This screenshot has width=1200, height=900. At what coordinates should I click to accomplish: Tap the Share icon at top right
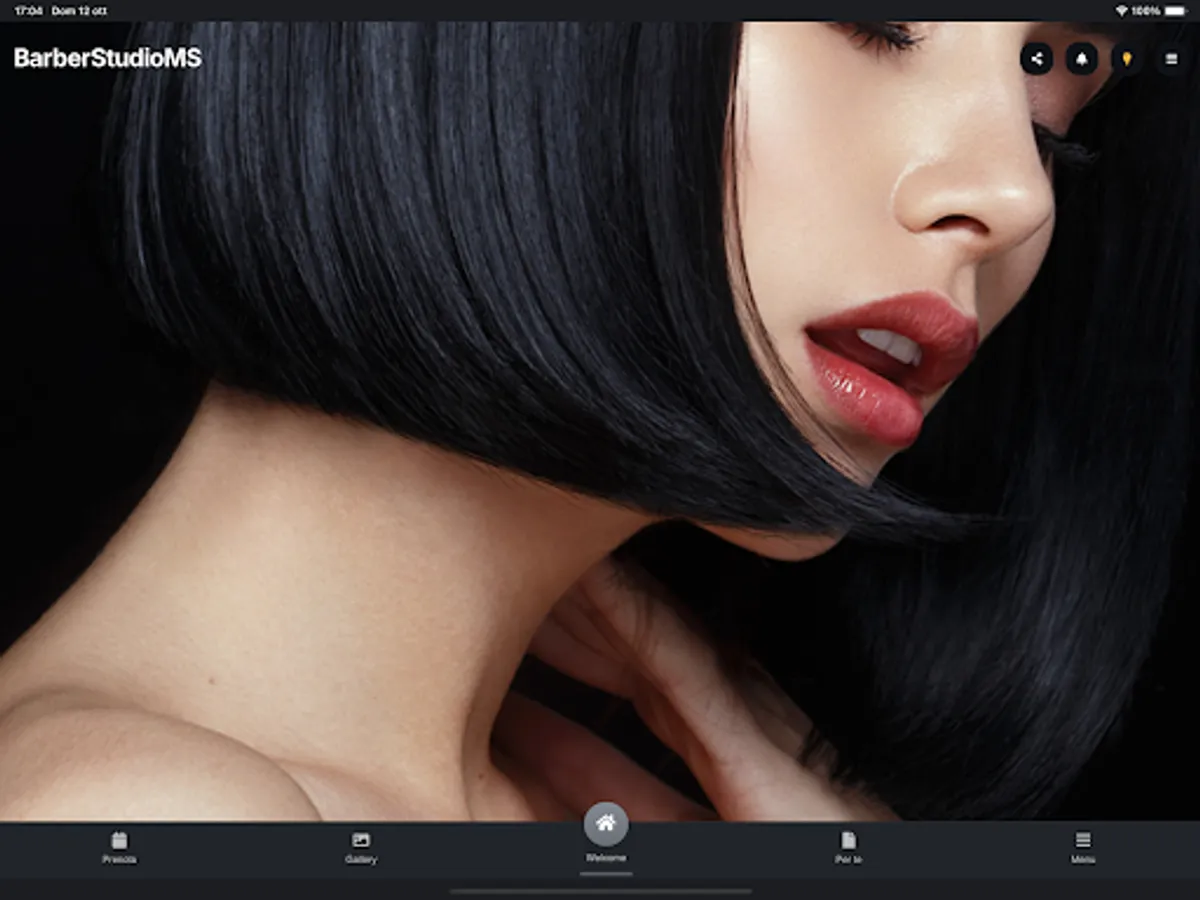[x=1037, y=59]
